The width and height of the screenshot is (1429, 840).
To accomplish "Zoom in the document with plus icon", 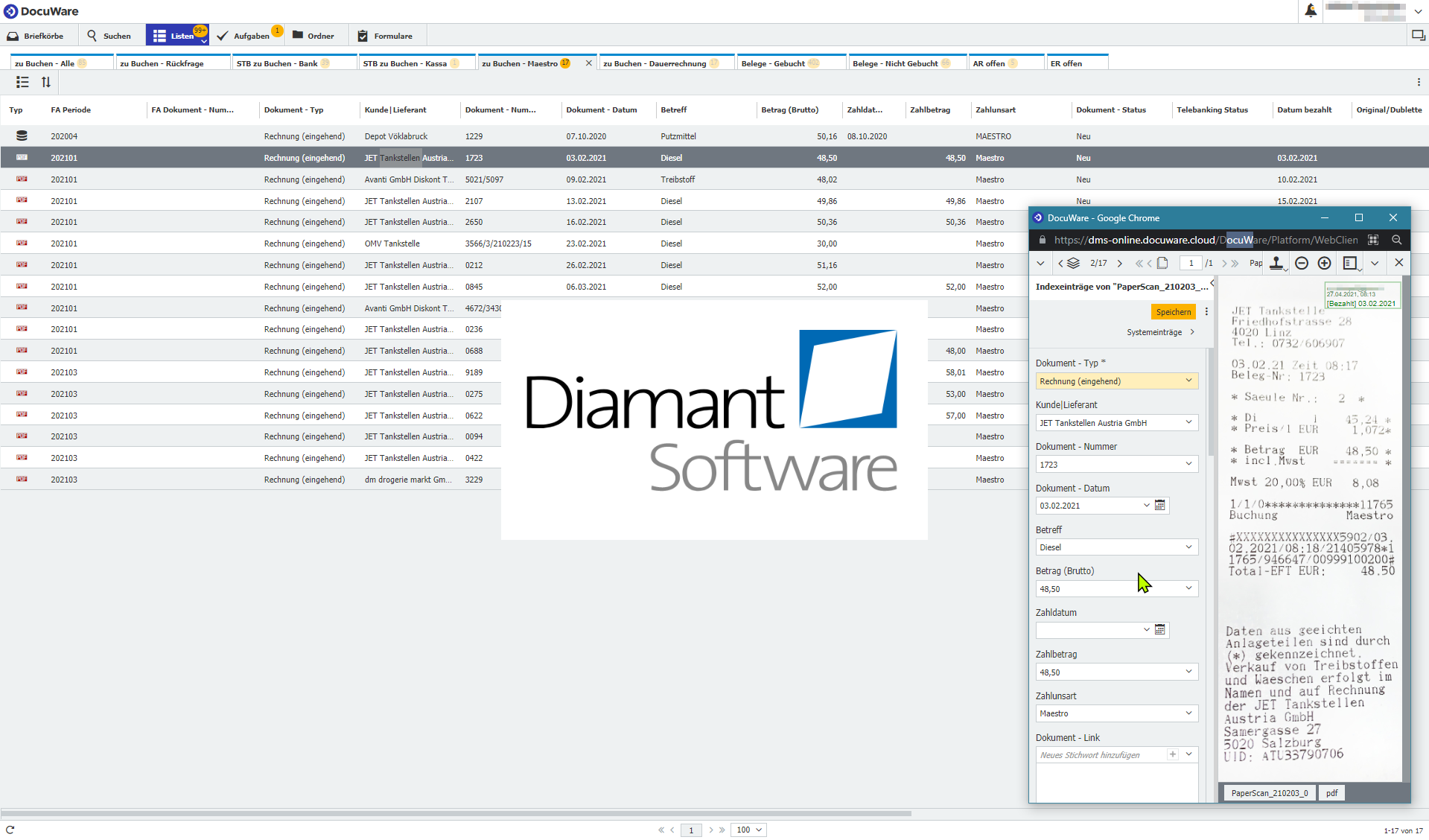I will 1324,263.
